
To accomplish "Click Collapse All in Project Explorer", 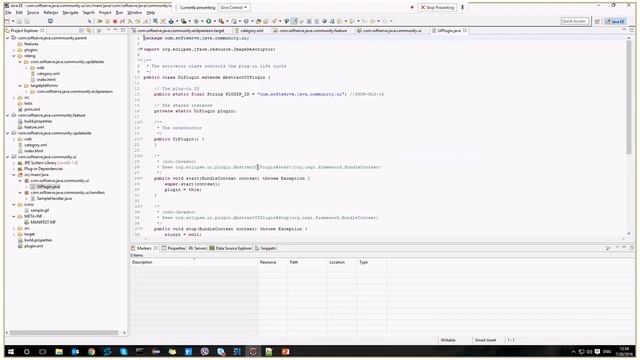I will [x=82, y=31].
